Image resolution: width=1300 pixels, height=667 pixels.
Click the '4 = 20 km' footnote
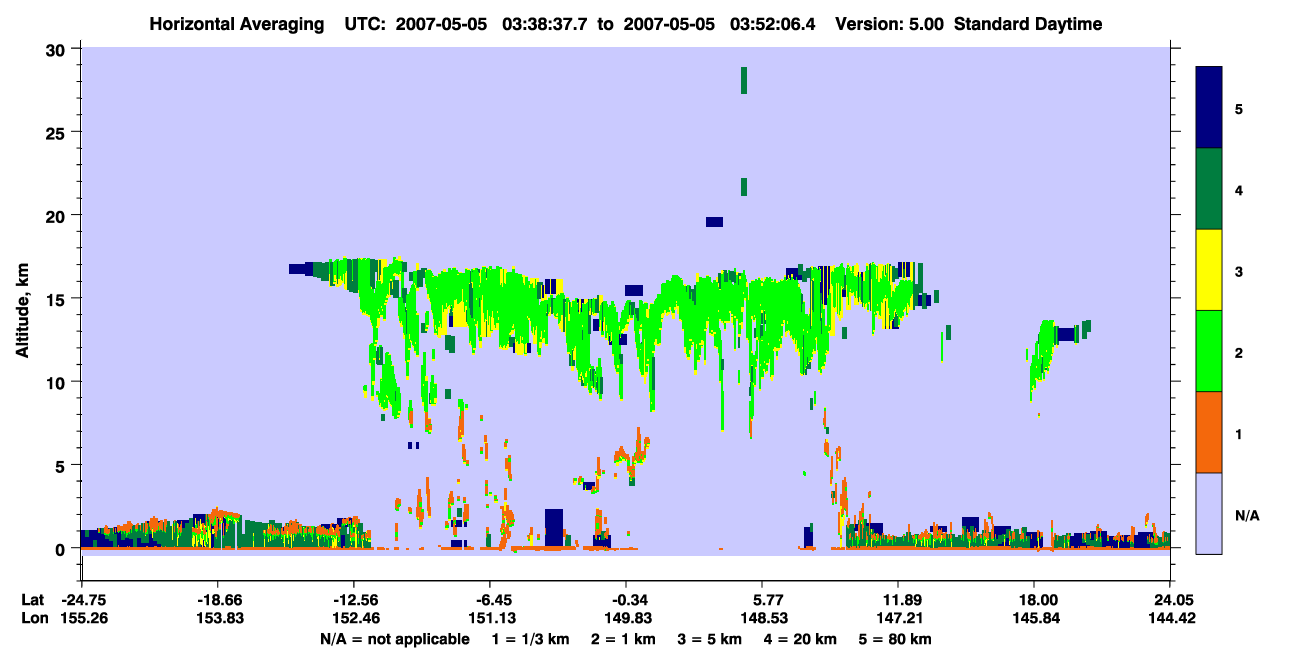(x=801, y=639)
